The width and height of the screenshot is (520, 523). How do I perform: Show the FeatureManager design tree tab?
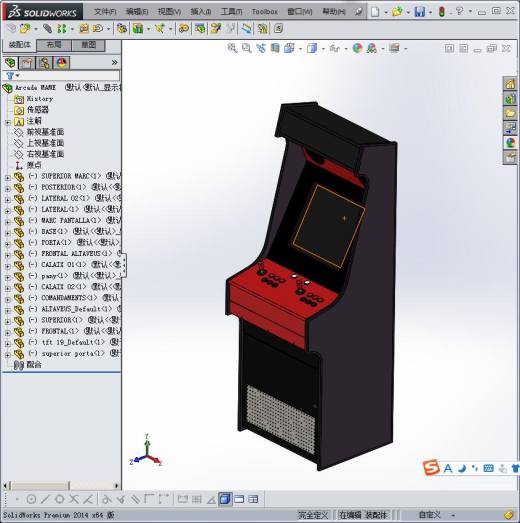click(x=10, y=63)
